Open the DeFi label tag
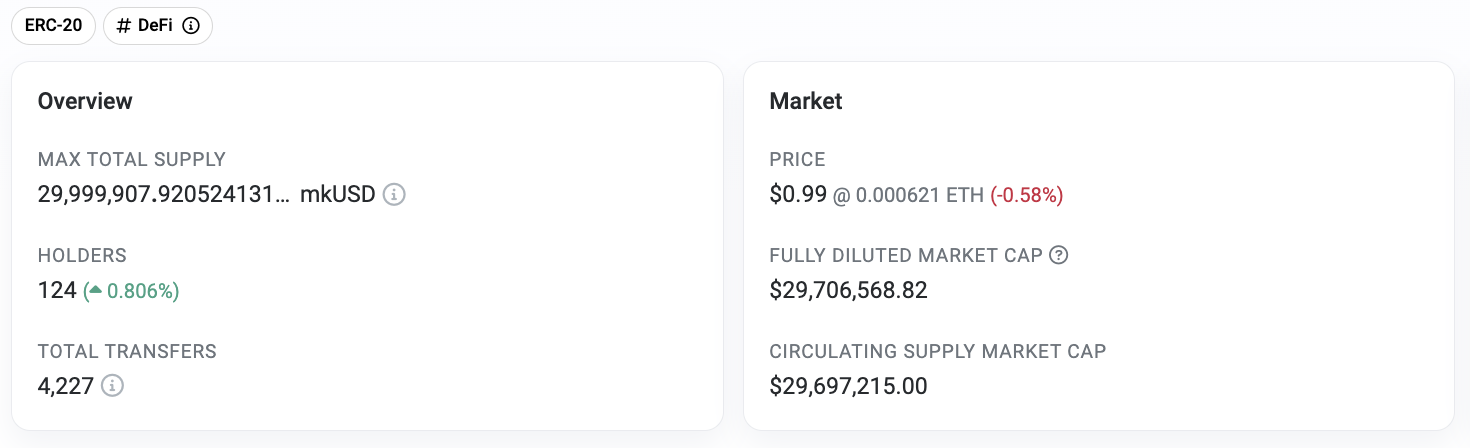 coord(158,26)
